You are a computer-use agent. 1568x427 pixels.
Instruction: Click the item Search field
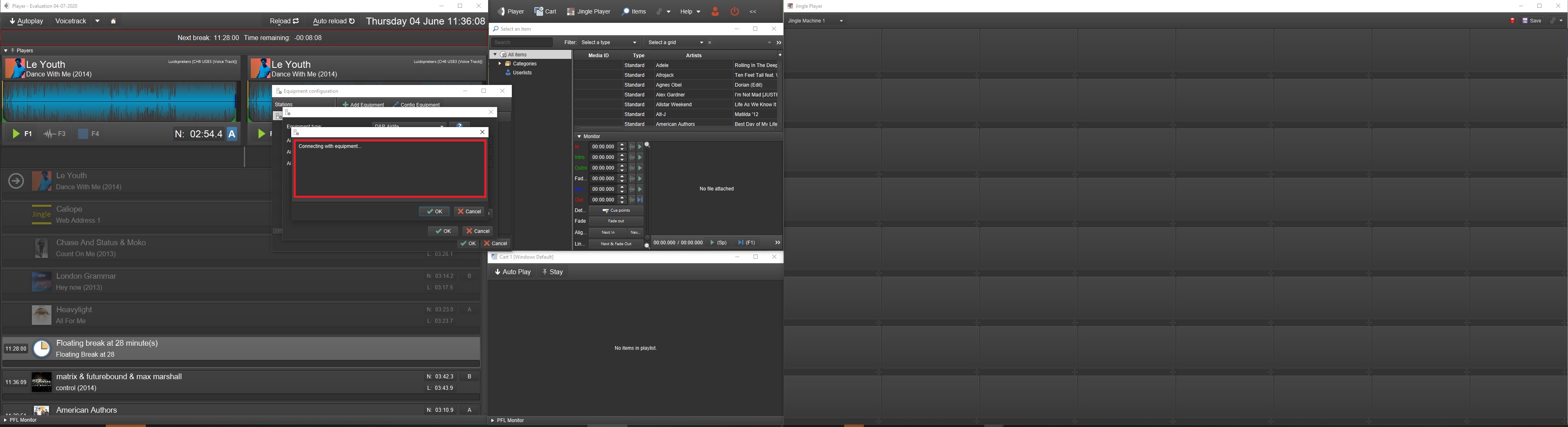[522, 42]
